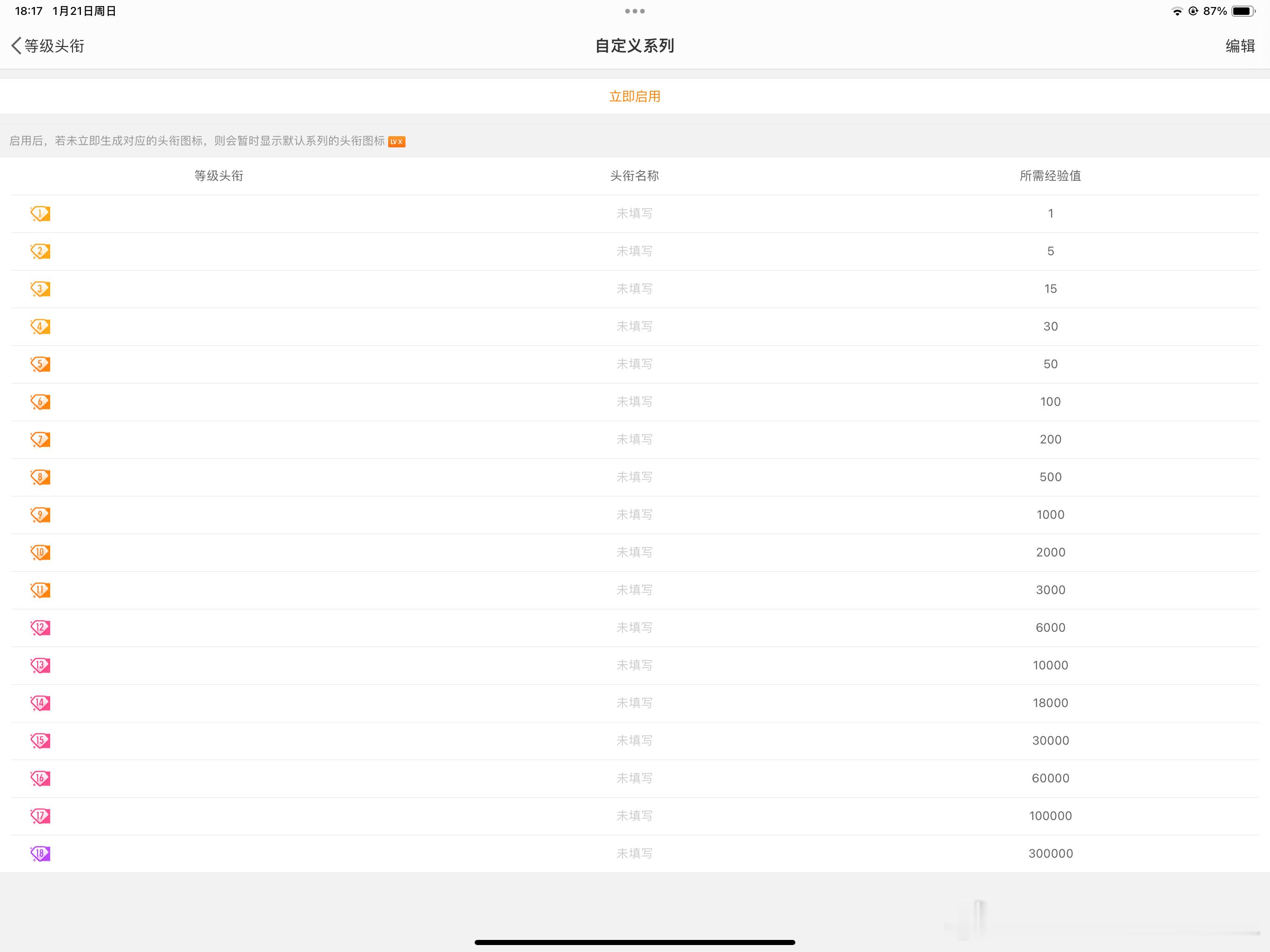Select the level 3 badge icon

(x=40, y=289)
